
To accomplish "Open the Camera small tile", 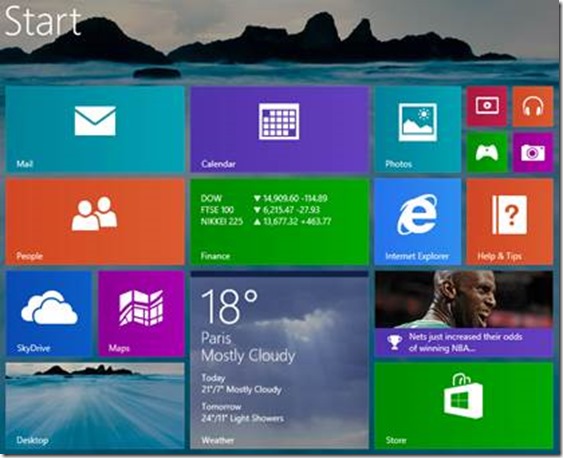I will coord(533,153).
